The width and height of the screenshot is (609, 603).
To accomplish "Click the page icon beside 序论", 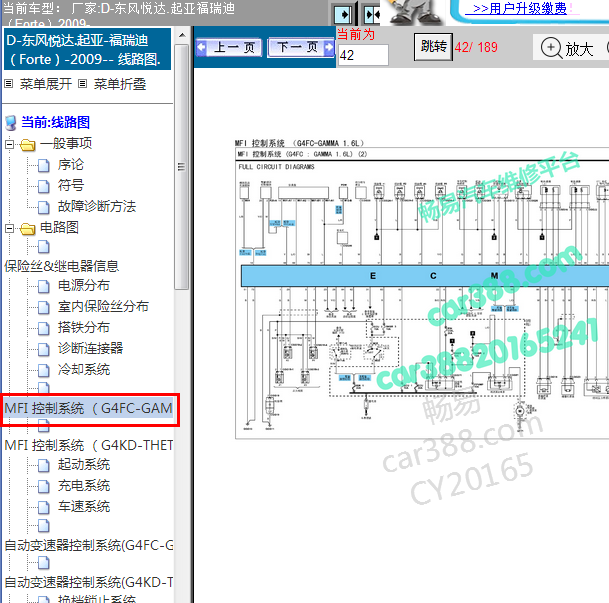I will tap(44, 165).
